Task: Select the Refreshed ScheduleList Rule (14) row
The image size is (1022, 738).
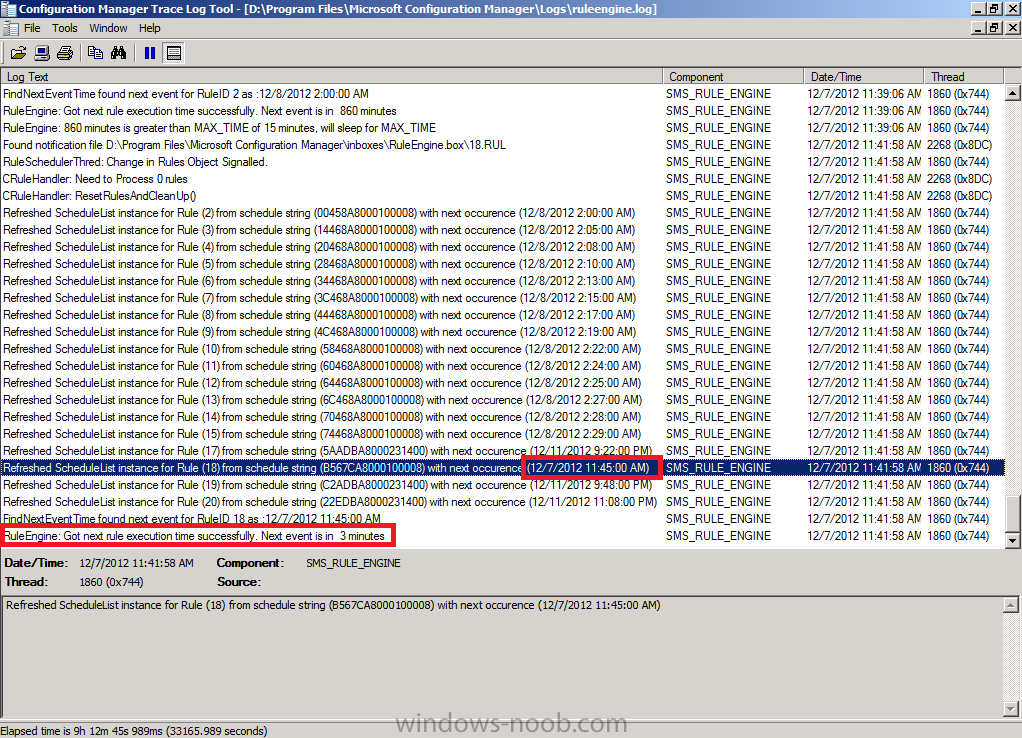Action: [x=503, y=417]
